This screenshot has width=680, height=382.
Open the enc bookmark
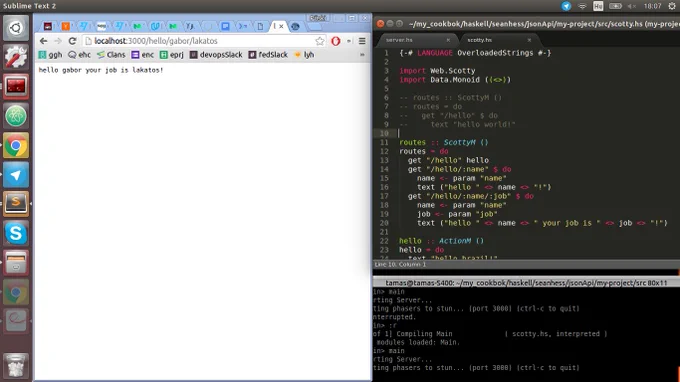point(143,55)
